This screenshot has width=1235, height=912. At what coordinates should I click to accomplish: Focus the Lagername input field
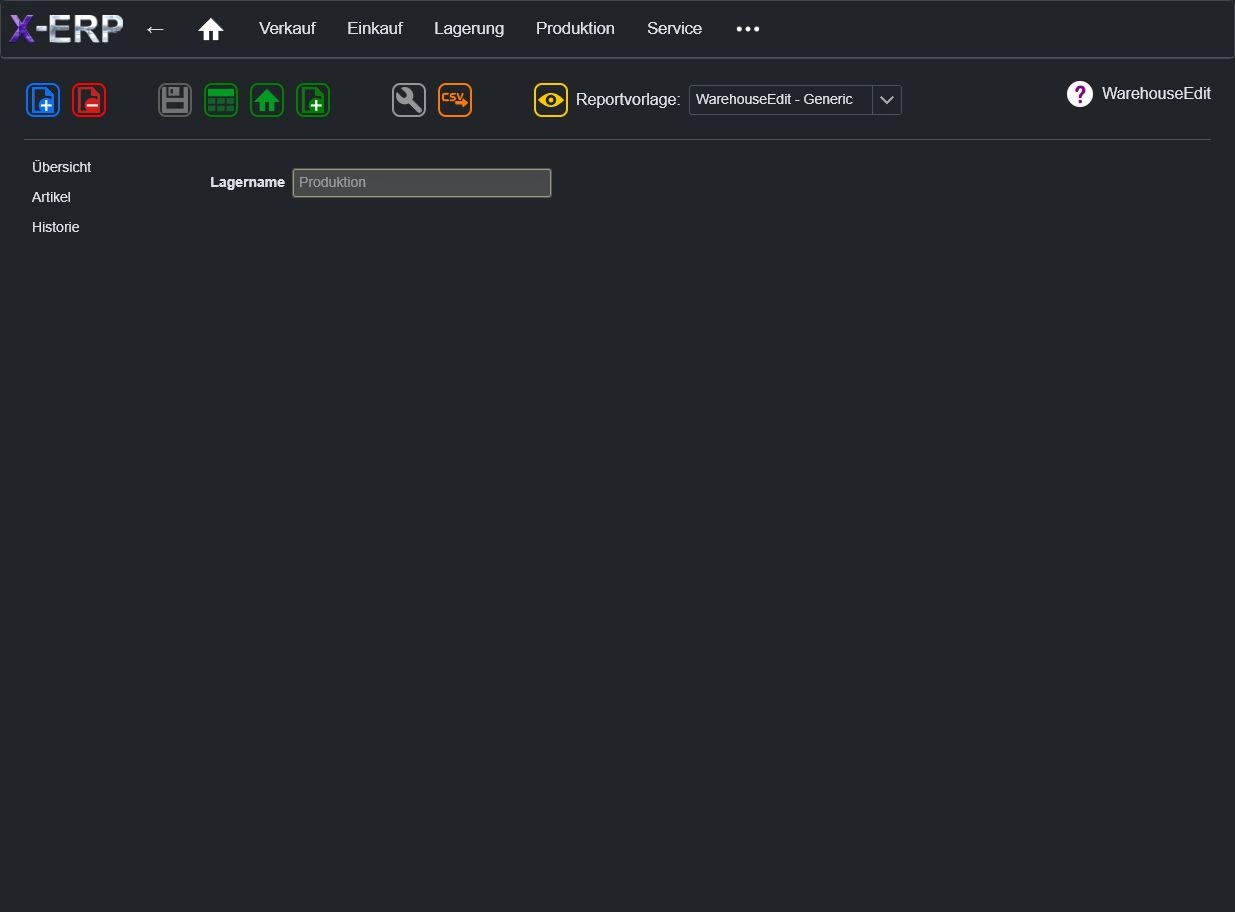coord(422,183)
